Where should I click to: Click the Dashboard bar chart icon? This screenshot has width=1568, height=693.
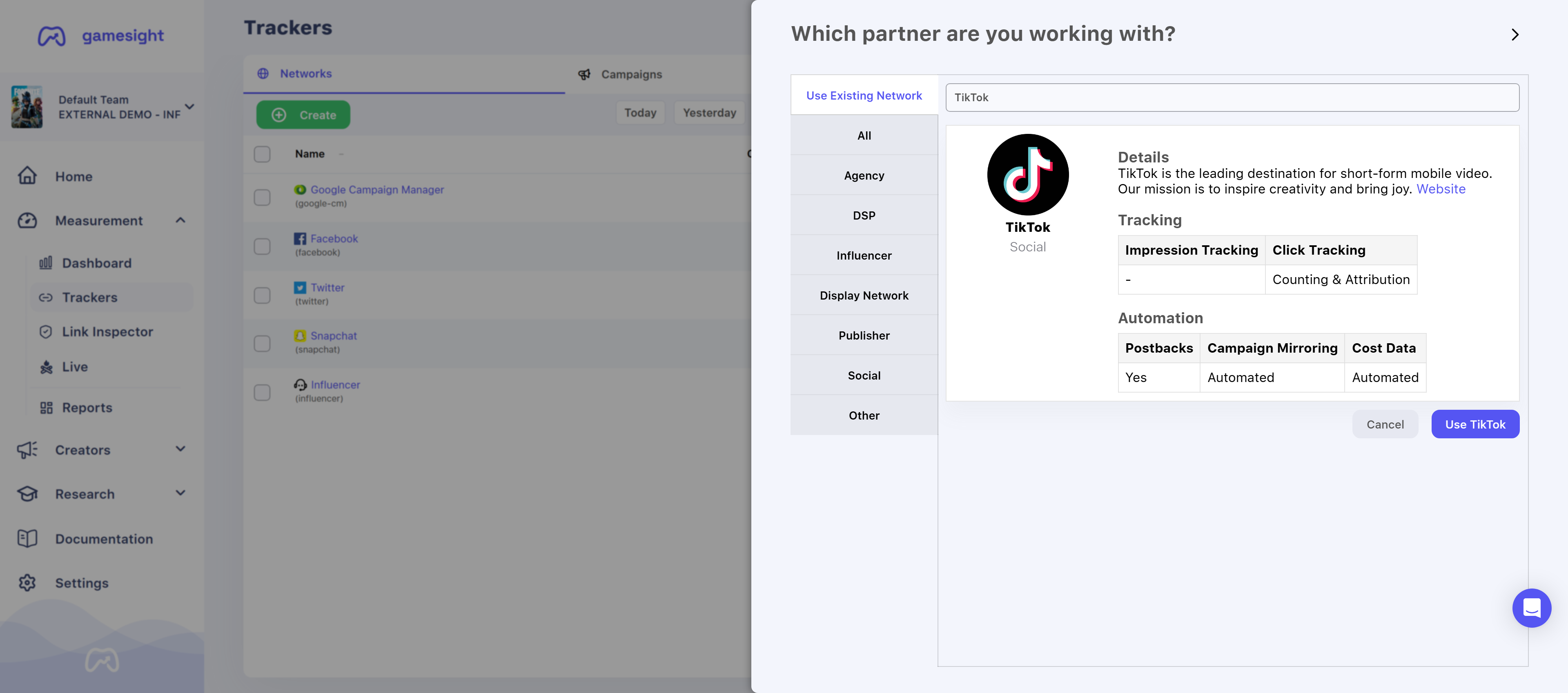pos(46,263)
